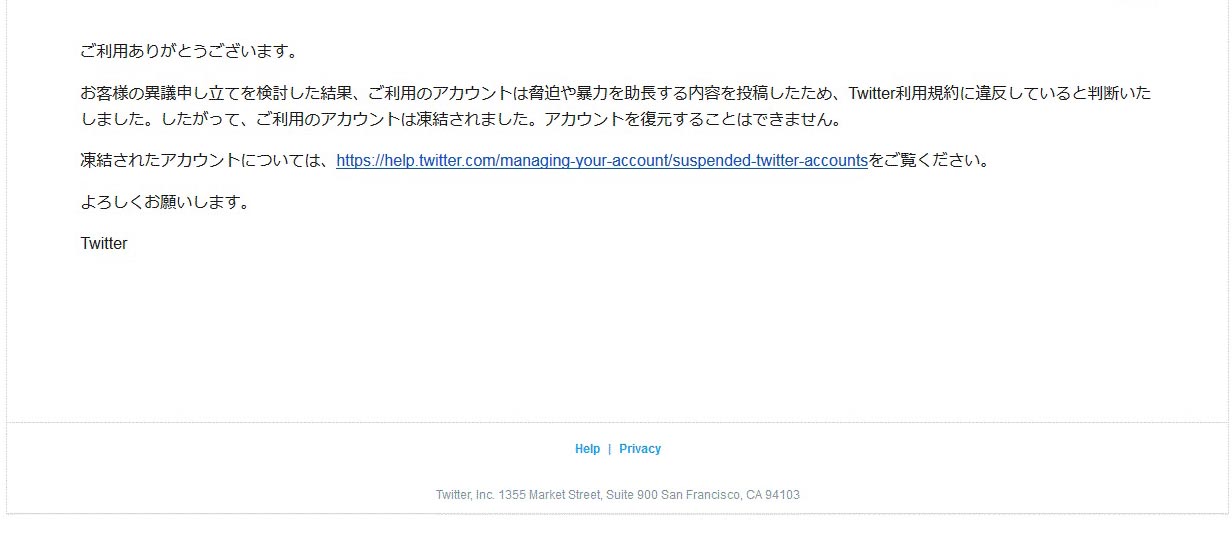This screenshot has height=534, width=1232.
Task: Click the sentence ご利用のアカウントは凍結されました。
Action: [x=400, y=119]
